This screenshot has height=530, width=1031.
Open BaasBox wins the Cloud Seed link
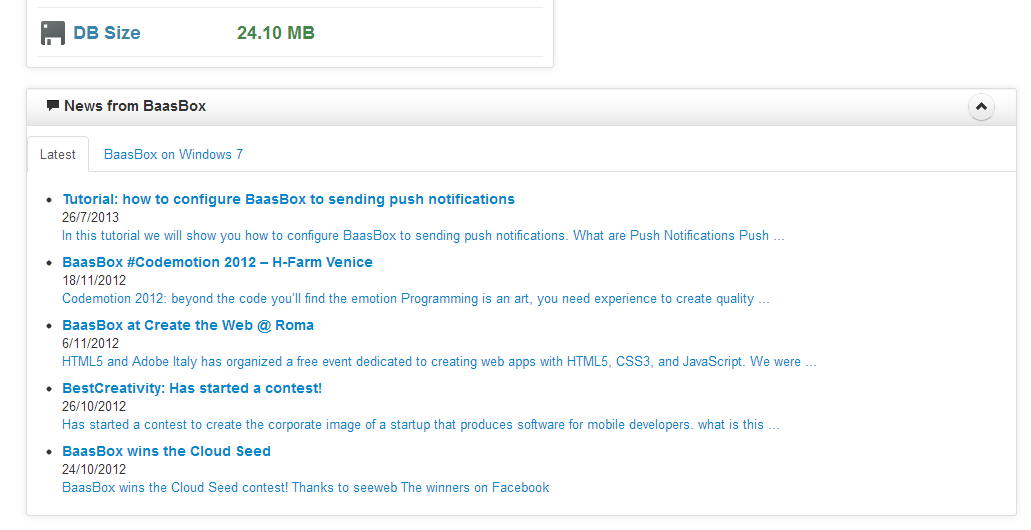pos(166,452)
